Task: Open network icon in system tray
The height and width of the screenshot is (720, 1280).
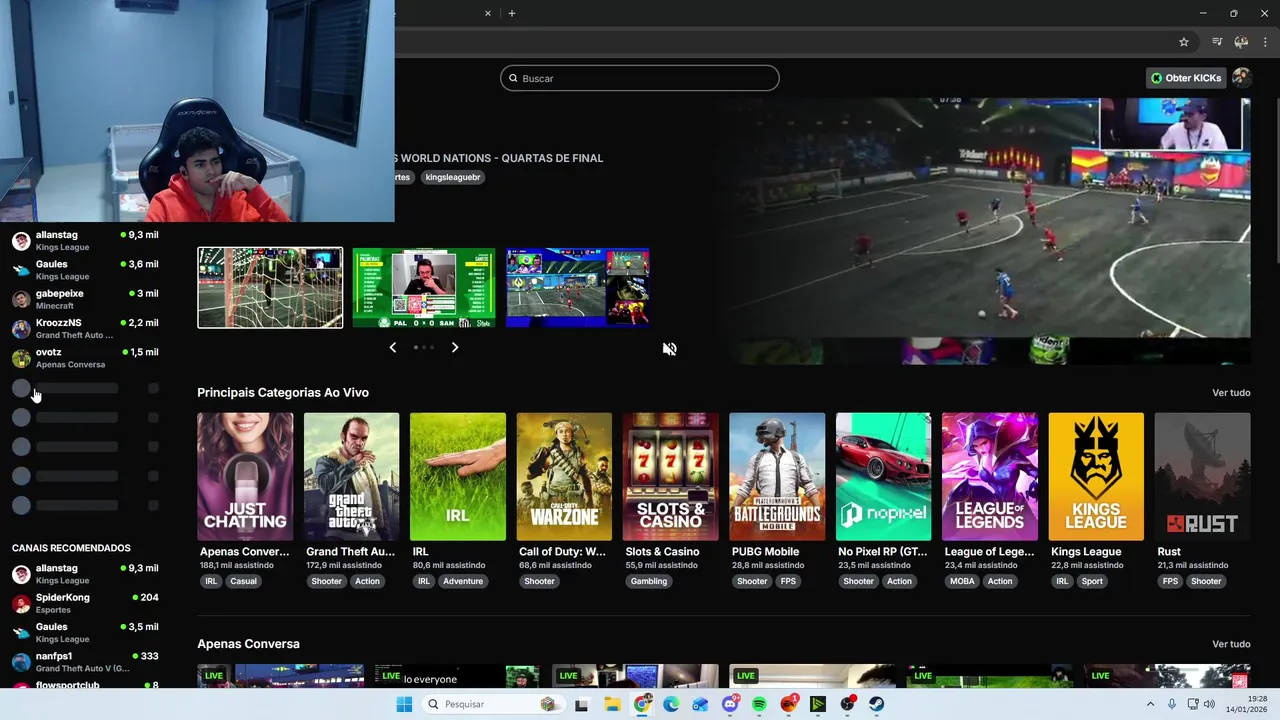Action: (1191, 704)
